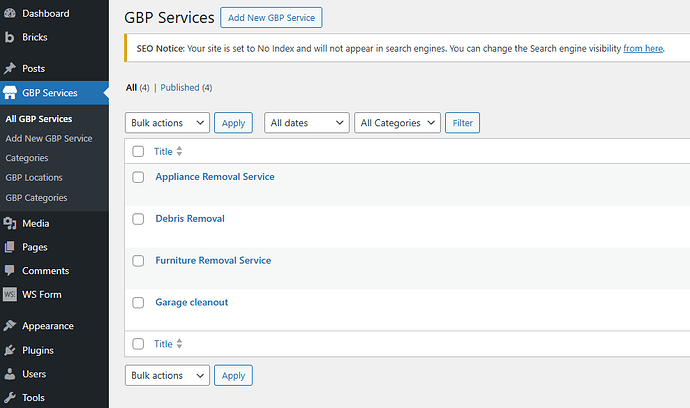Tick the Debris Removal row checkbox
This screenshot has width=690, height=408.
coord(138,219)
